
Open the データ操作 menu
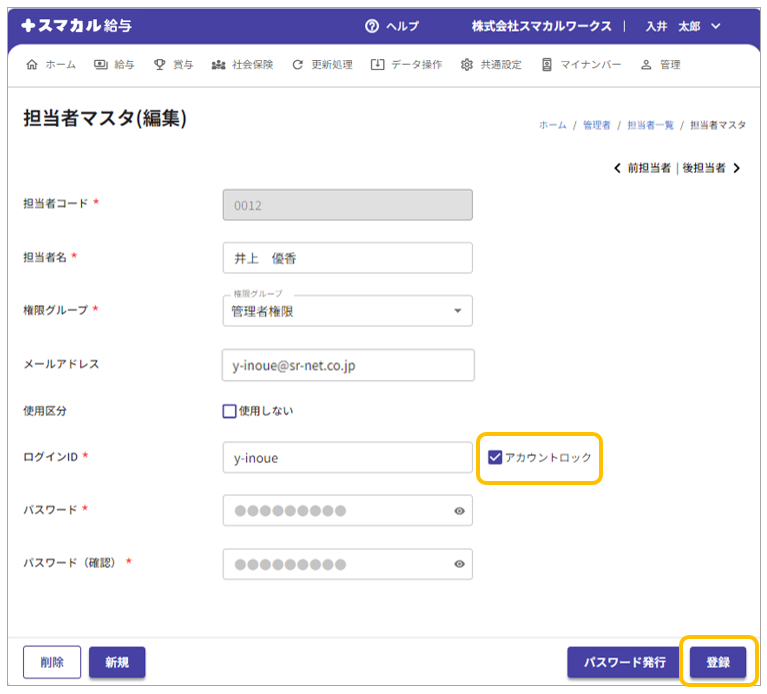click(406, 65)
